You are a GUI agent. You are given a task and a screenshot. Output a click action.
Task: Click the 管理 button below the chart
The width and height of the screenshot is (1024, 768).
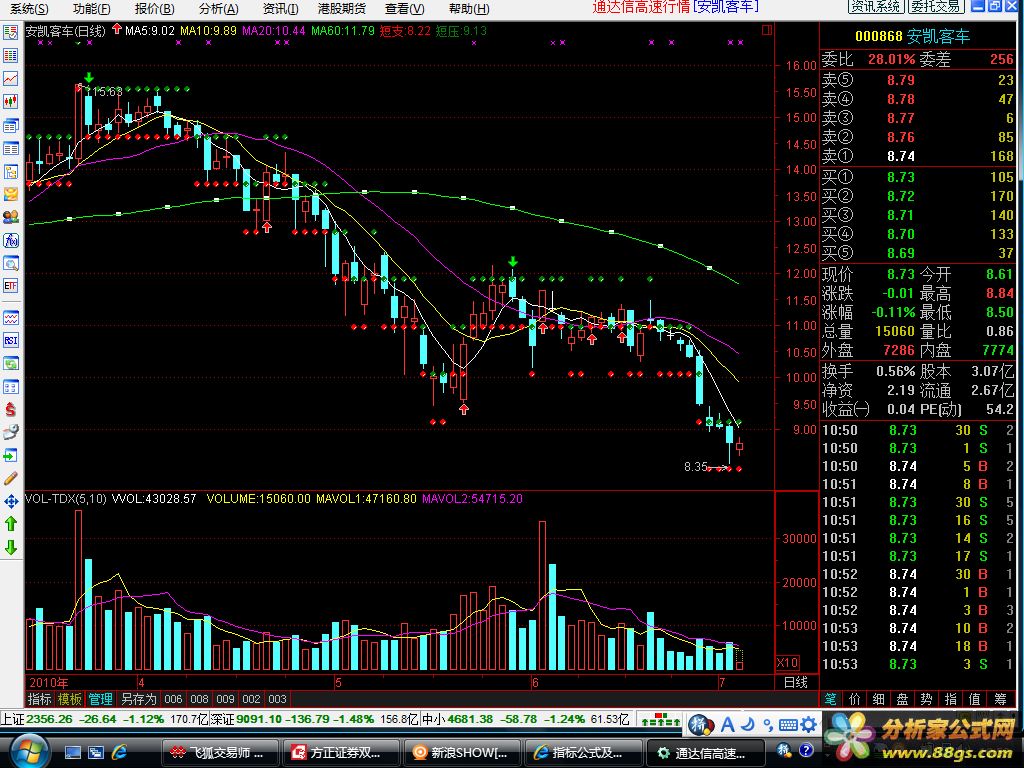coord(100,699)
